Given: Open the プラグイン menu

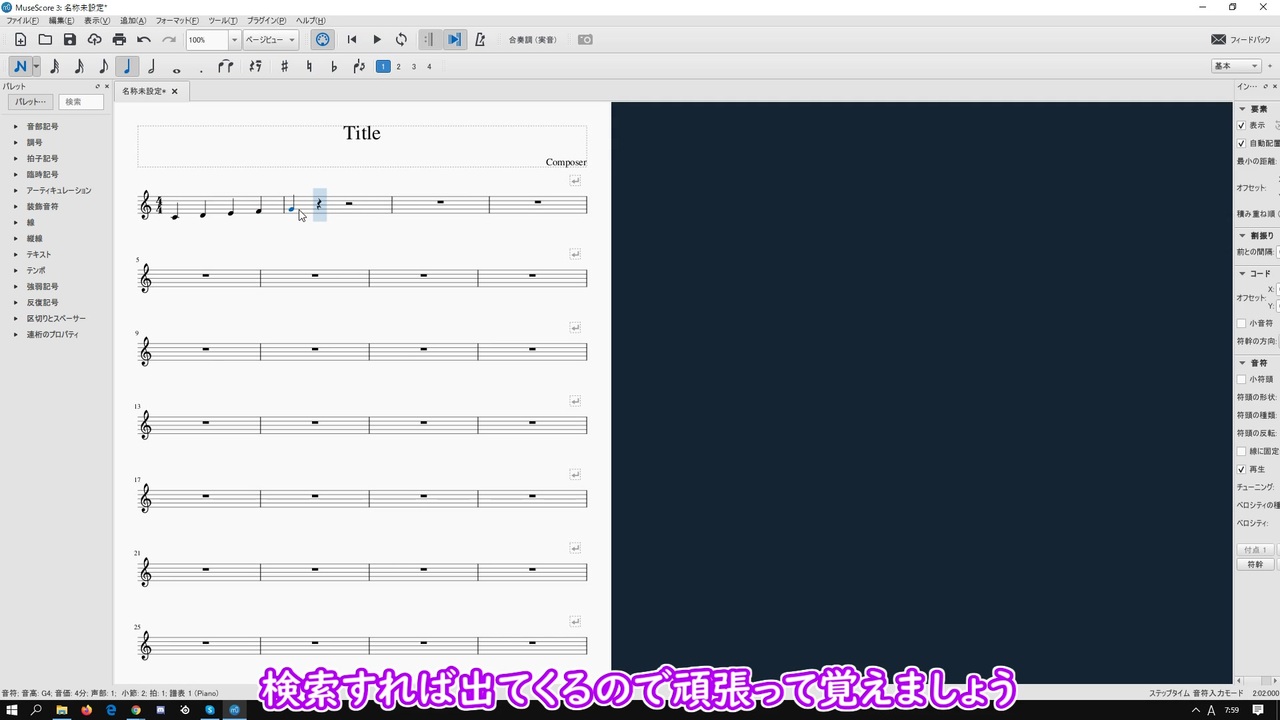Looking at the screenshot, I should pos(266,21).
